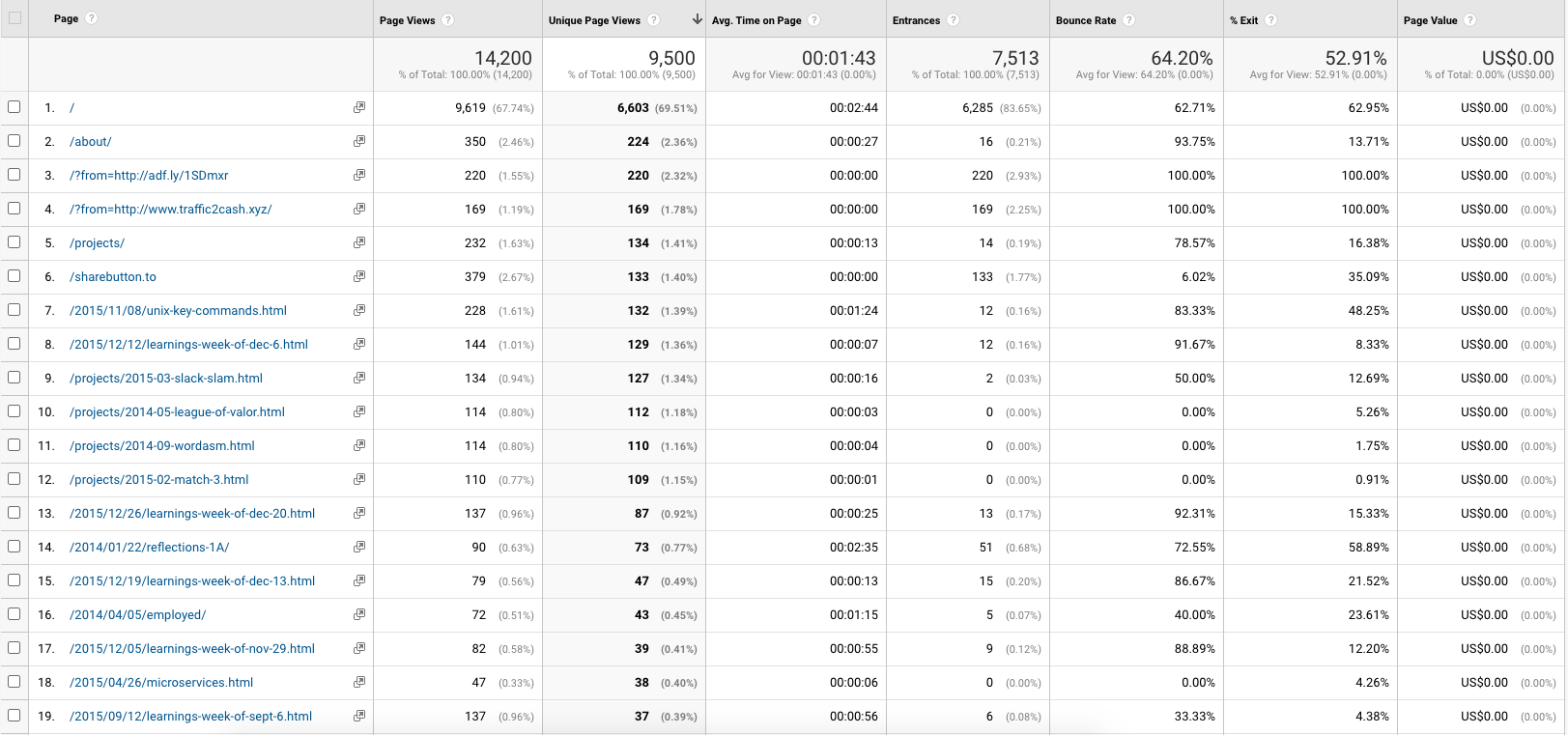Select checkbox for the adf.ly referral row
This screenshot has width=1568, height=735.
14,175
